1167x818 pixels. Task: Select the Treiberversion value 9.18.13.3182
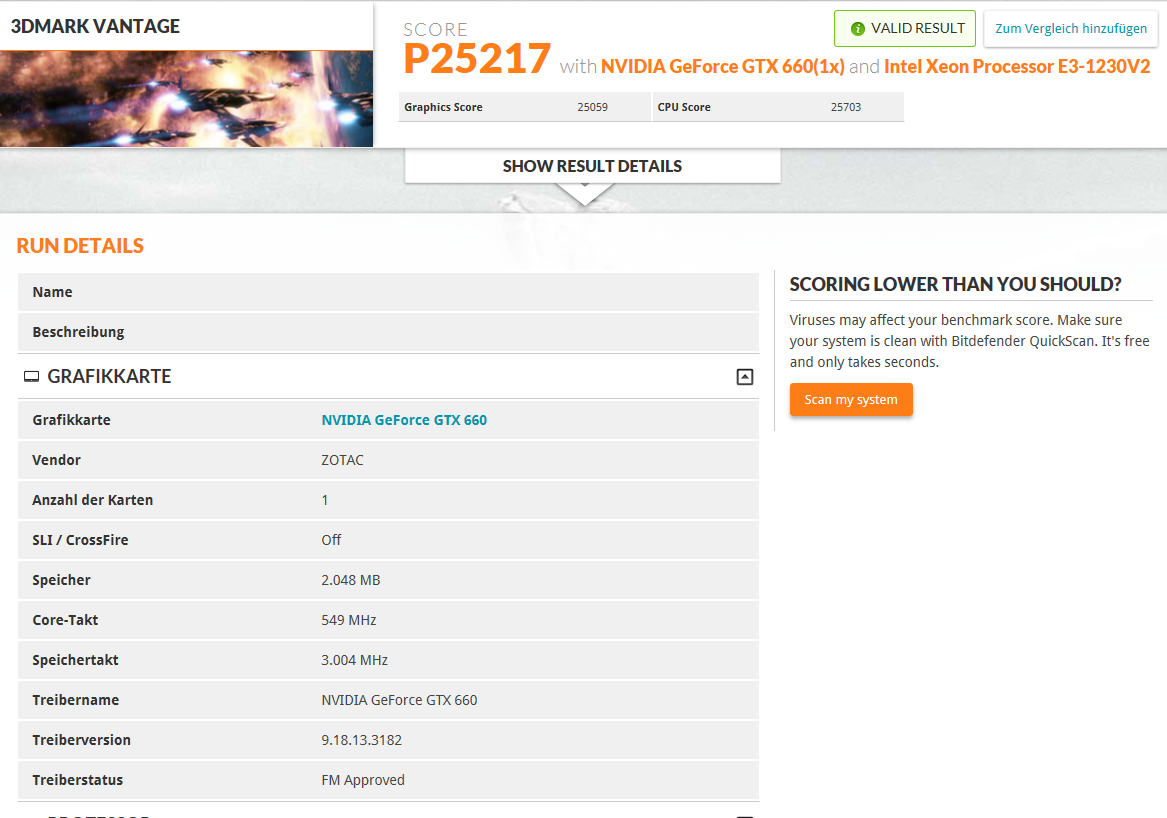pos(361,740)
